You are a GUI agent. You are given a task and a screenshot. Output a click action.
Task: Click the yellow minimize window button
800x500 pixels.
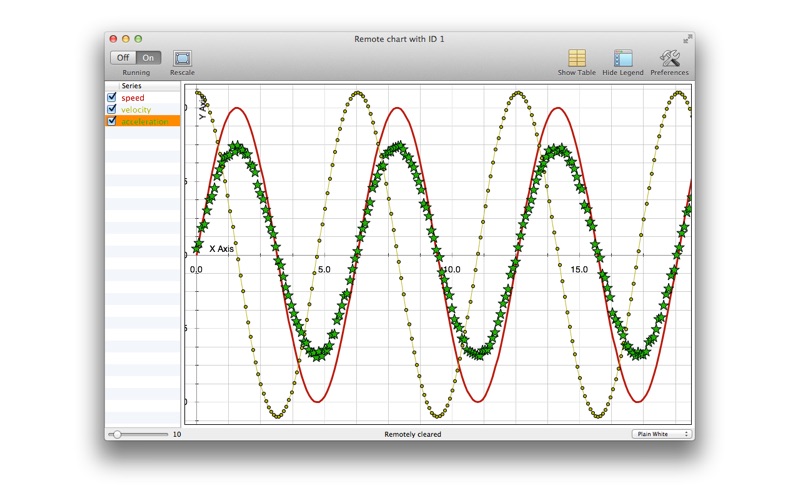point(126,39)
